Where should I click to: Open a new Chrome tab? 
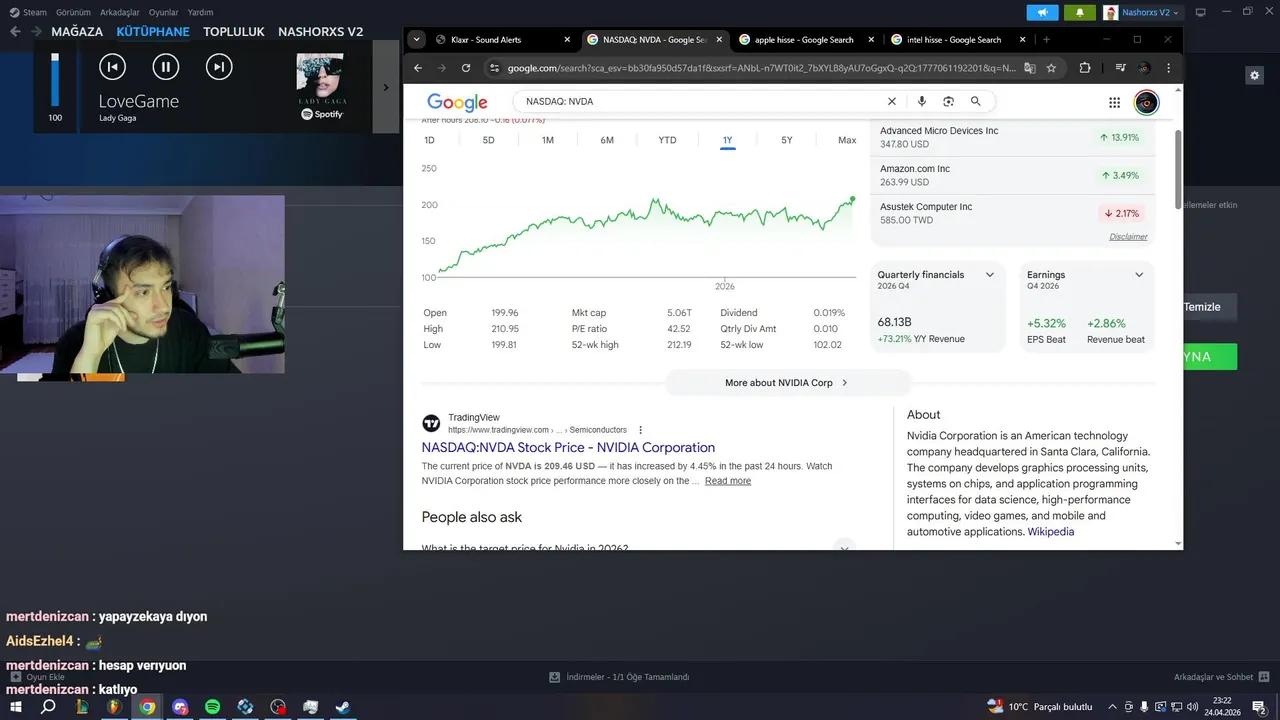click(1046, 40)
